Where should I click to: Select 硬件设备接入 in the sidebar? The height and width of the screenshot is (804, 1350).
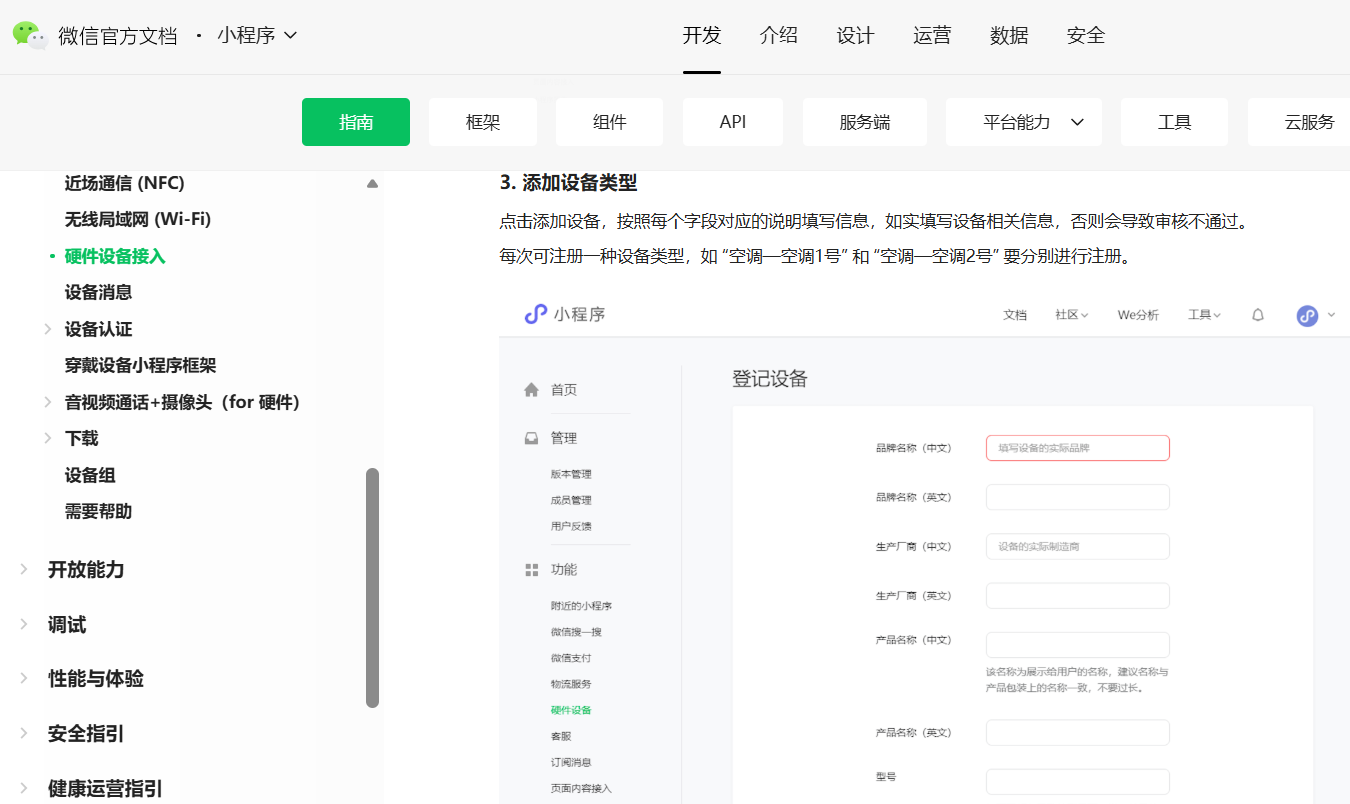point(115,256)
